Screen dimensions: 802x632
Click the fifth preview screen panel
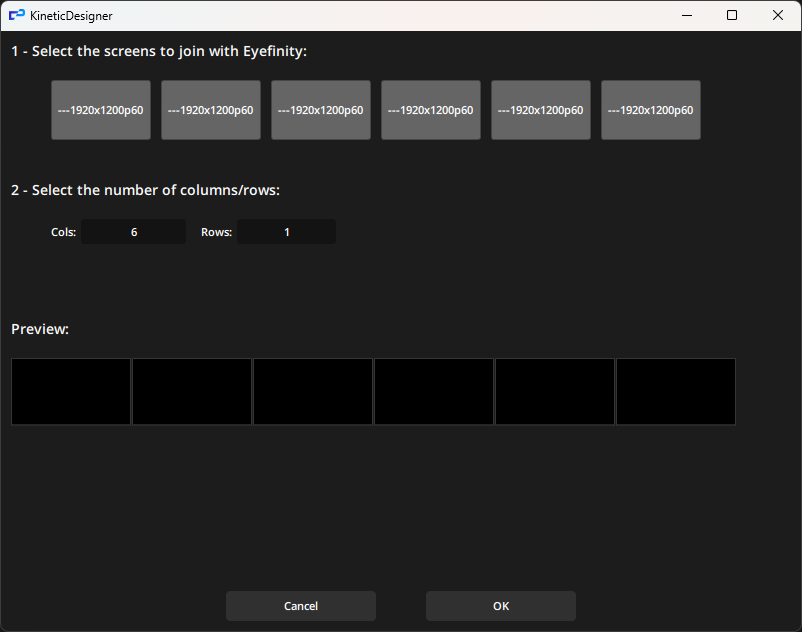click(554, 391)
